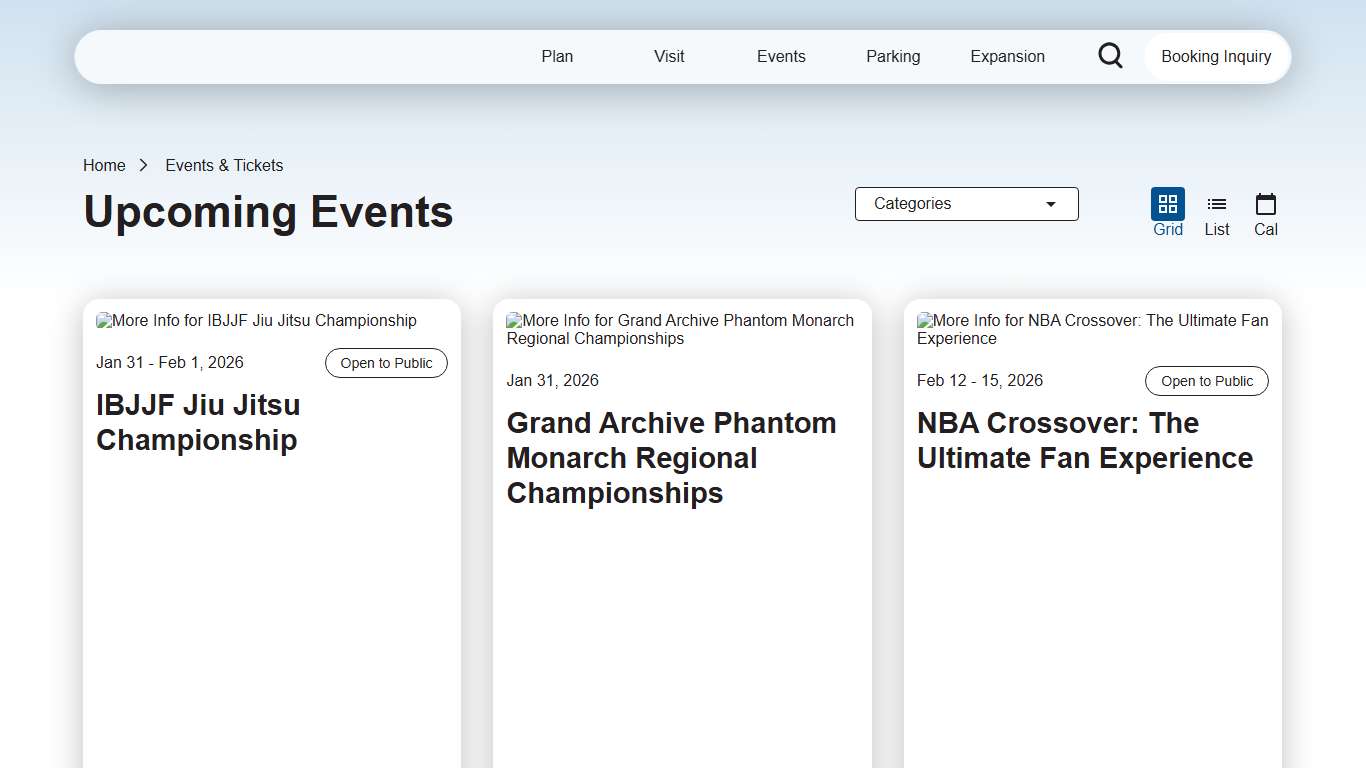Screen dimensions: 1366x768
Task: Open the NBA Crossover event title
Action: pos(1084,440)
